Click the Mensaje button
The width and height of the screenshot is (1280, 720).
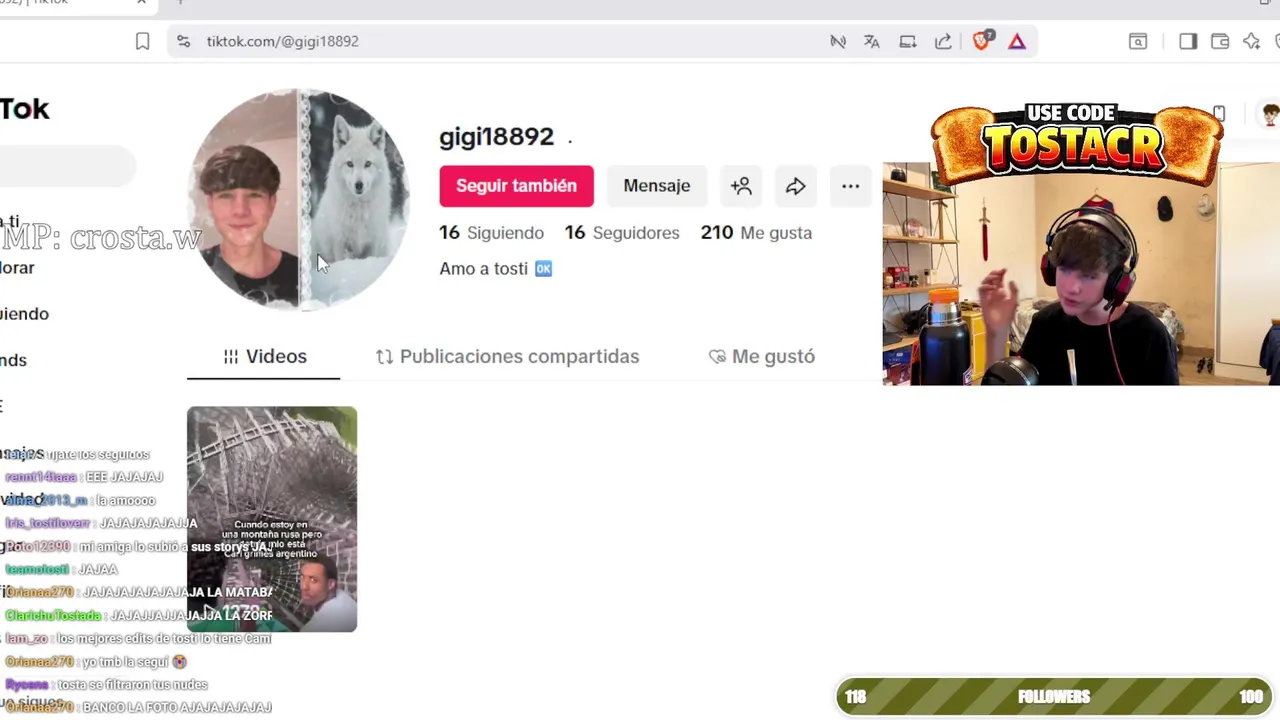pos(657,186)
